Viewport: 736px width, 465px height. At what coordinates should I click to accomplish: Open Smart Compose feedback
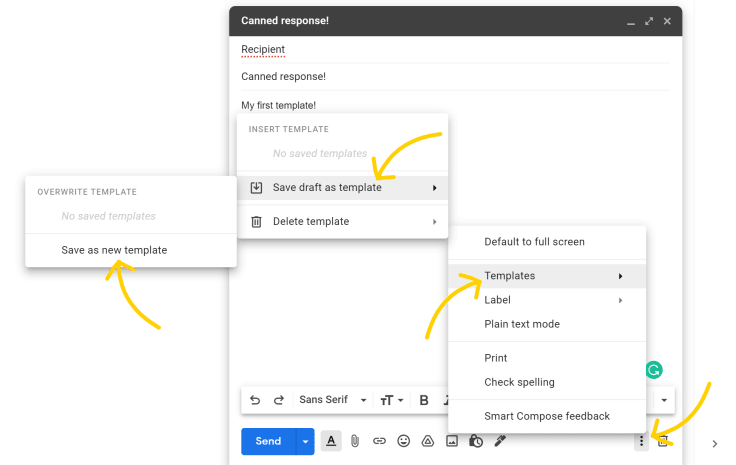(547, 416)
